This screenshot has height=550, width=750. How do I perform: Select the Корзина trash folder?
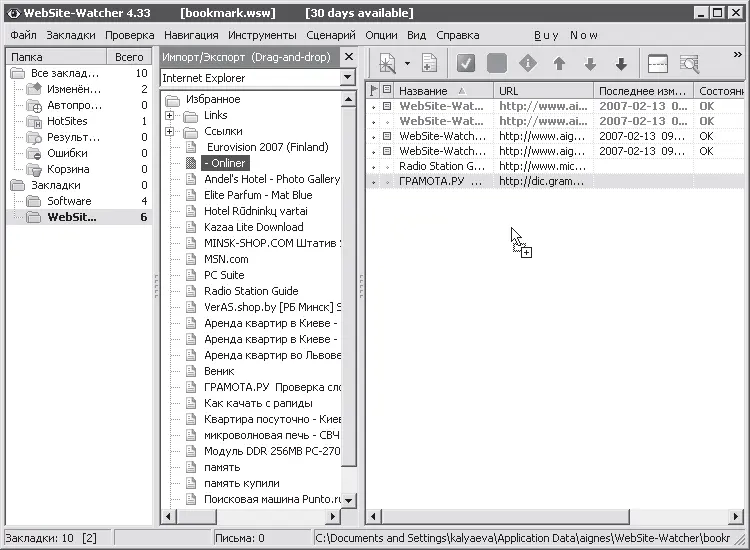[x=67, y=169]
